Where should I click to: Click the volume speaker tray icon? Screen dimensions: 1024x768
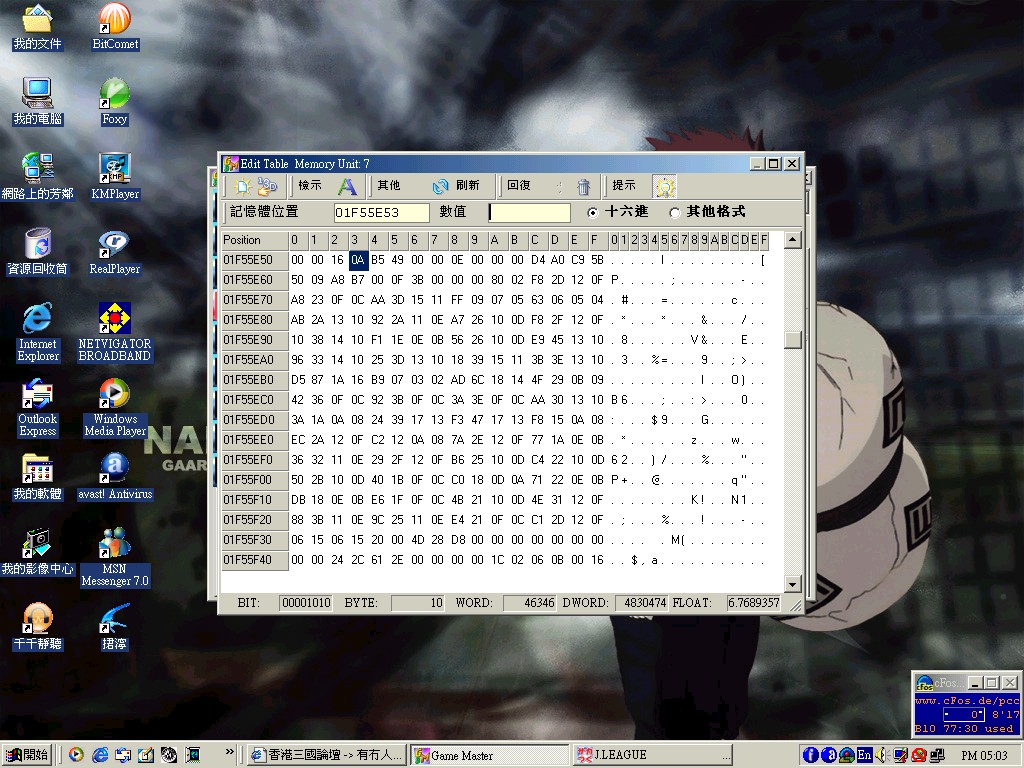[x=881, y=756]
